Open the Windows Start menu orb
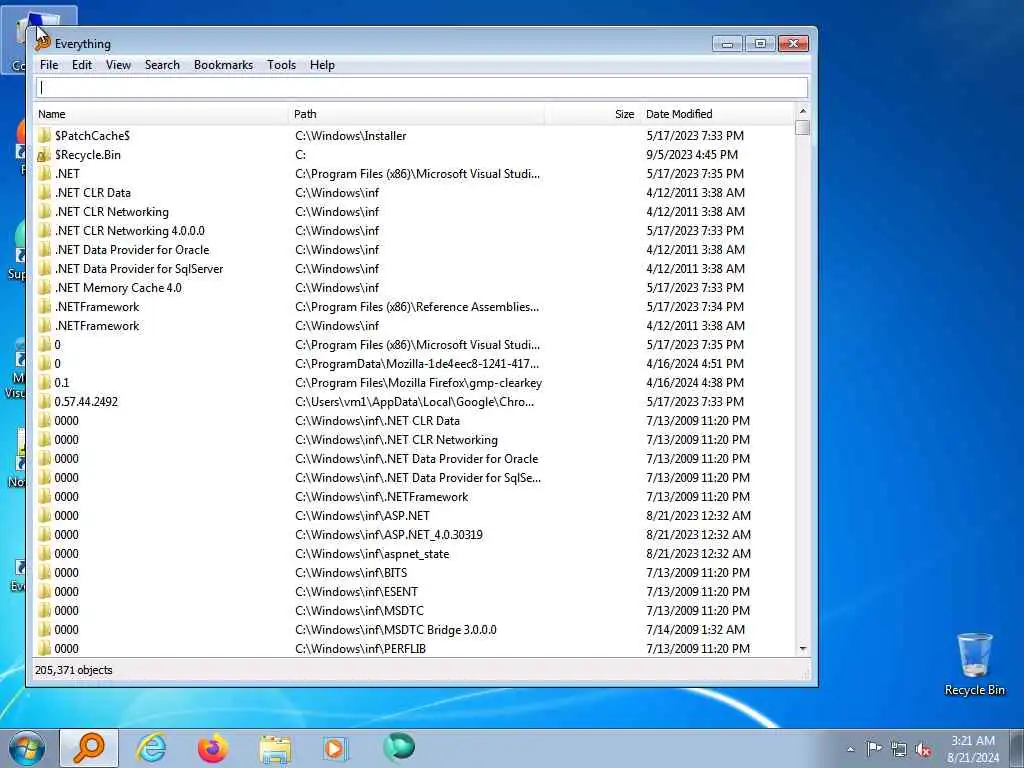 click(x=27, y=748)
